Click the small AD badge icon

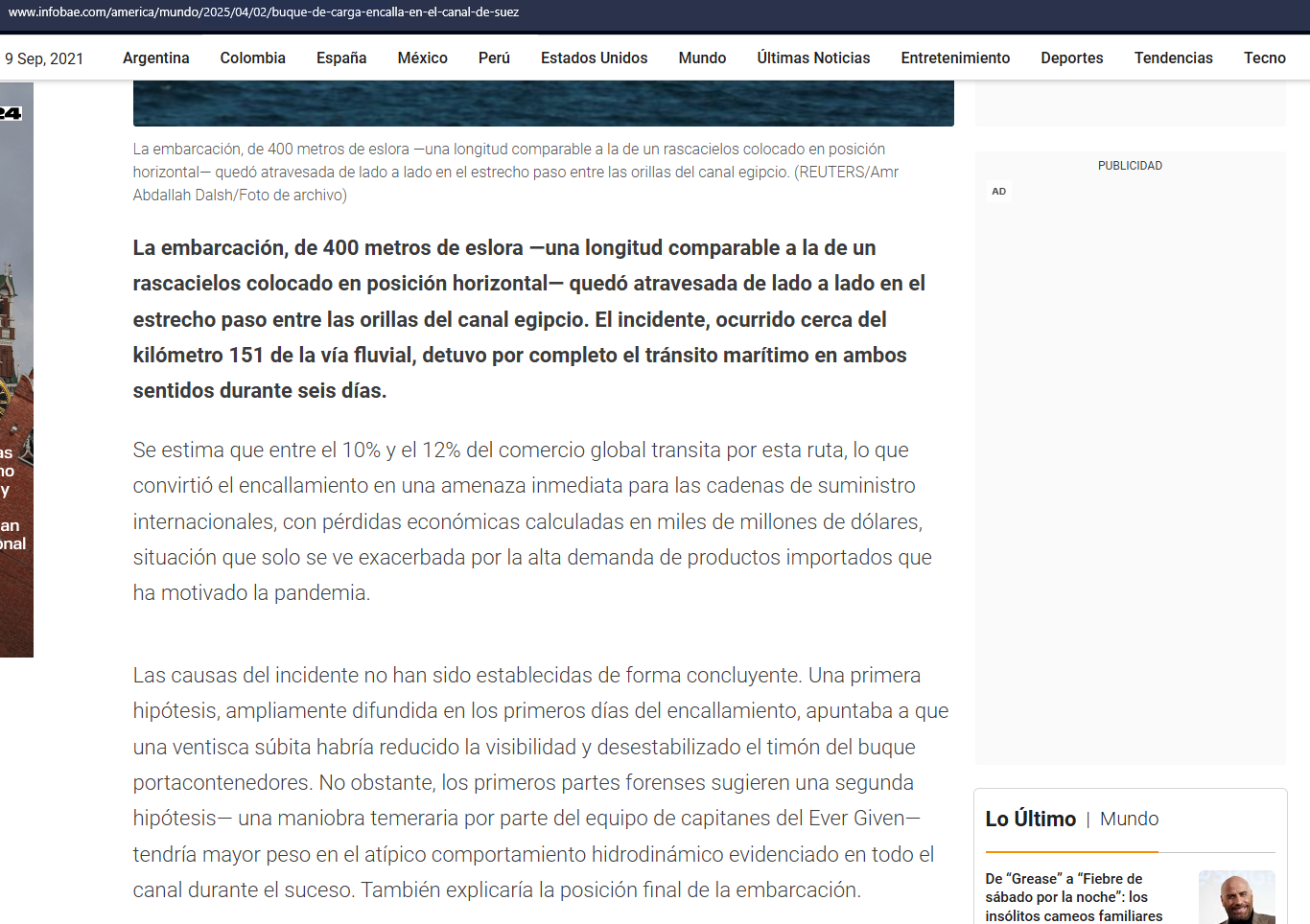[x=998, y=192]
